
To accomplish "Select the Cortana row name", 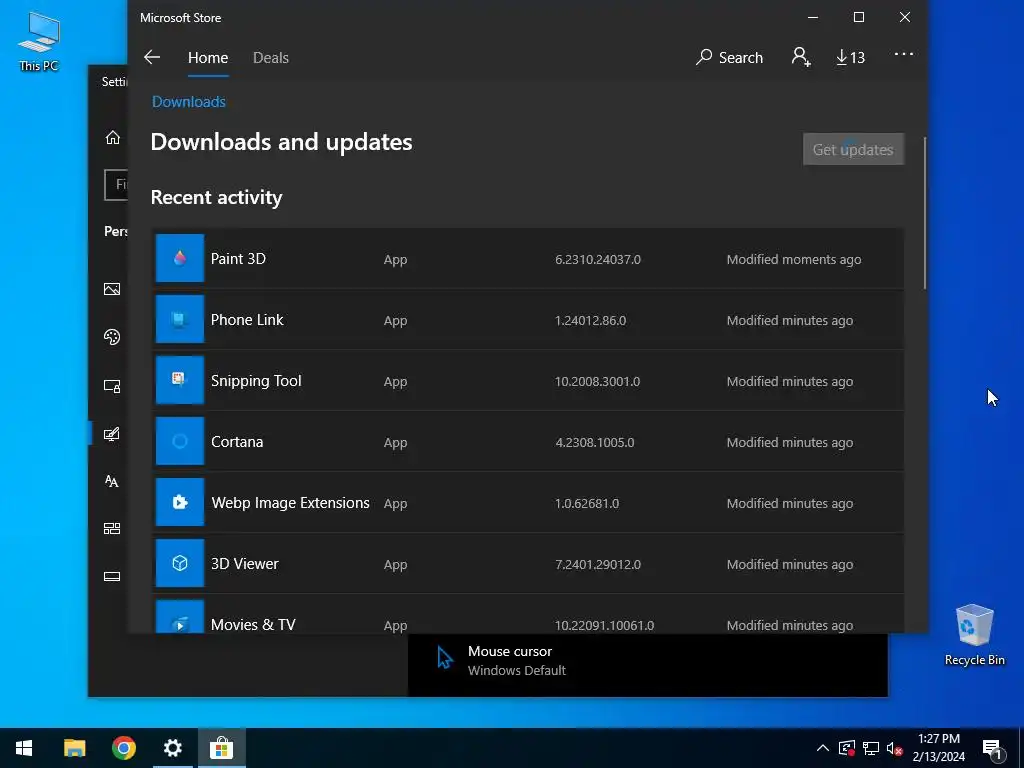I will [237, 441].
